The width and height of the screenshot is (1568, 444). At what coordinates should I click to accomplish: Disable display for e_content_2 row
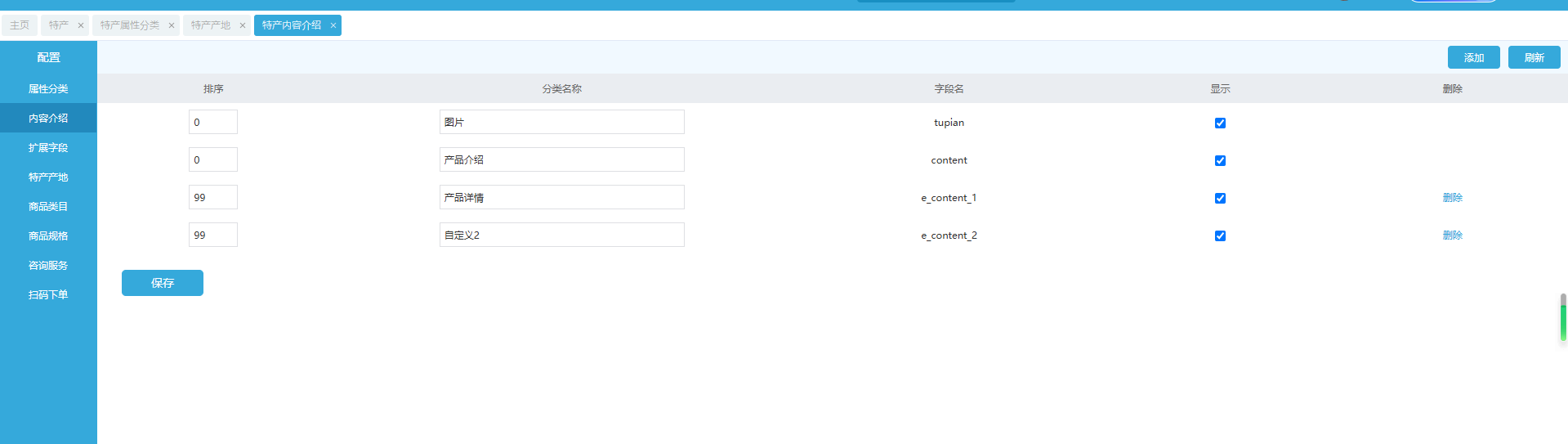[x=1220, y=235]
